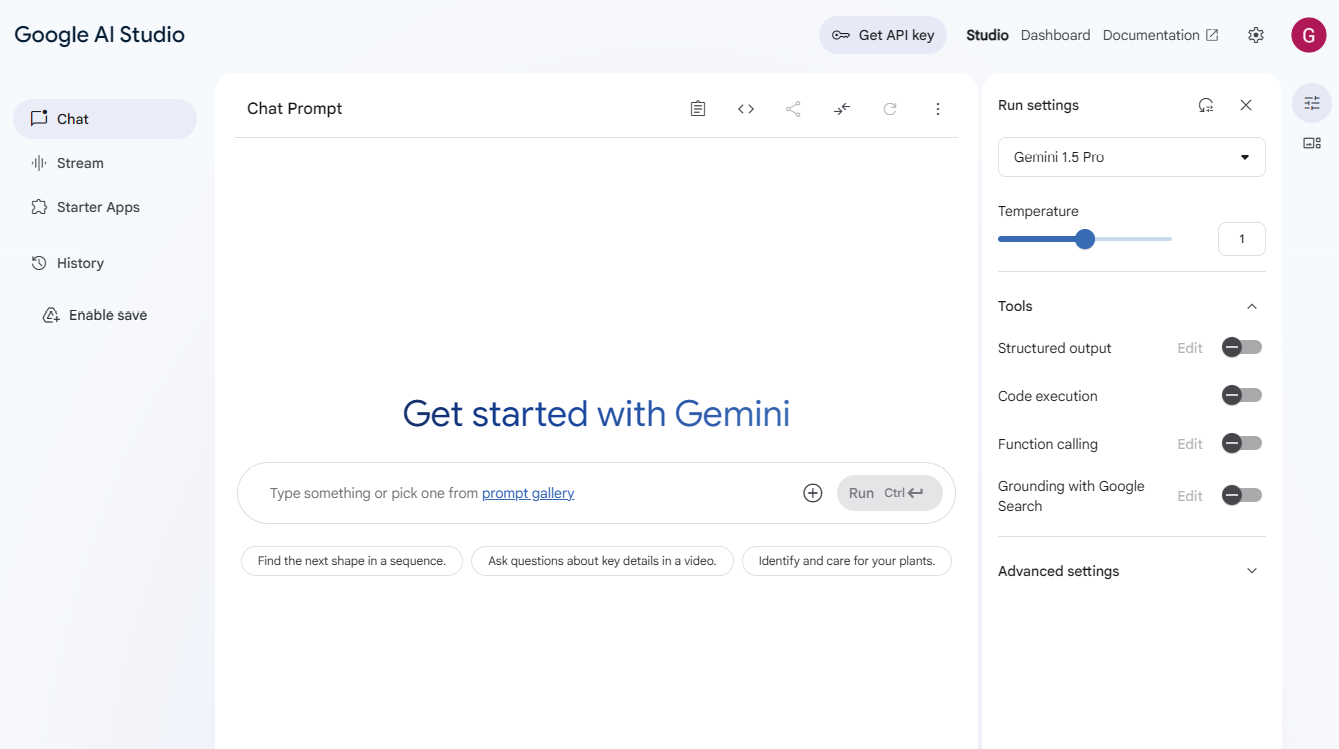Enable the Structured output toggle

(1242, 348)
